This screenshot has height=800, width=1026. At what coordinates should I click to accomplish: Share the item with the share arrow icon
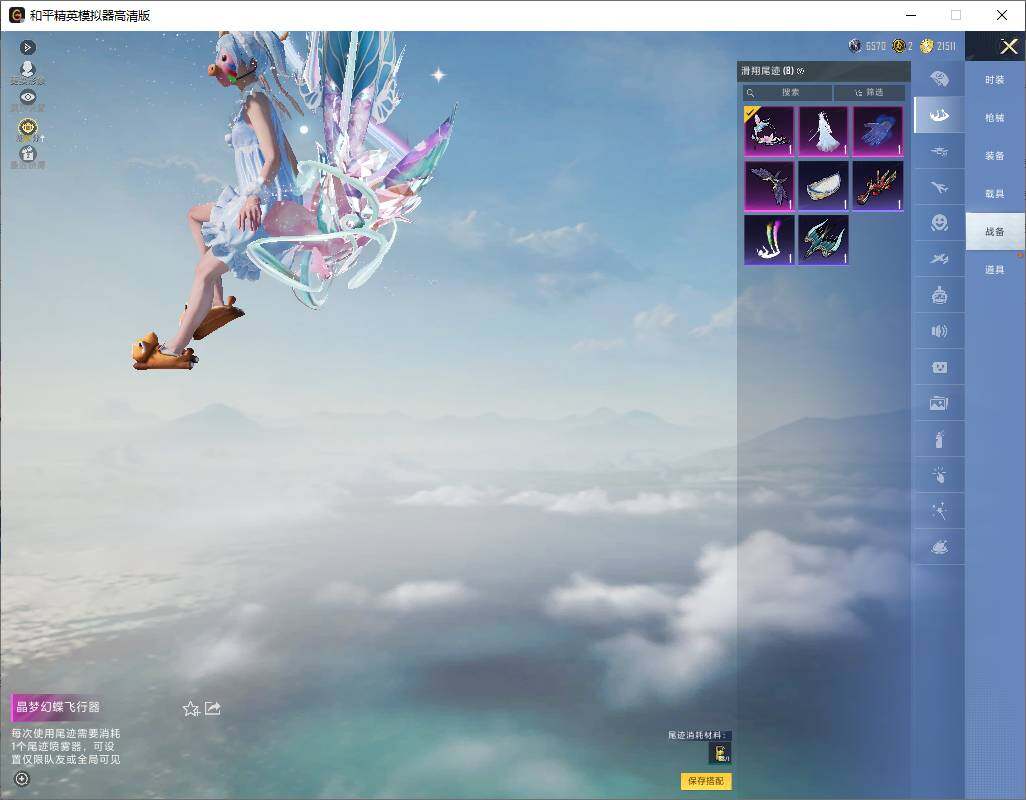pyautogui.click(x=213, y=708)
